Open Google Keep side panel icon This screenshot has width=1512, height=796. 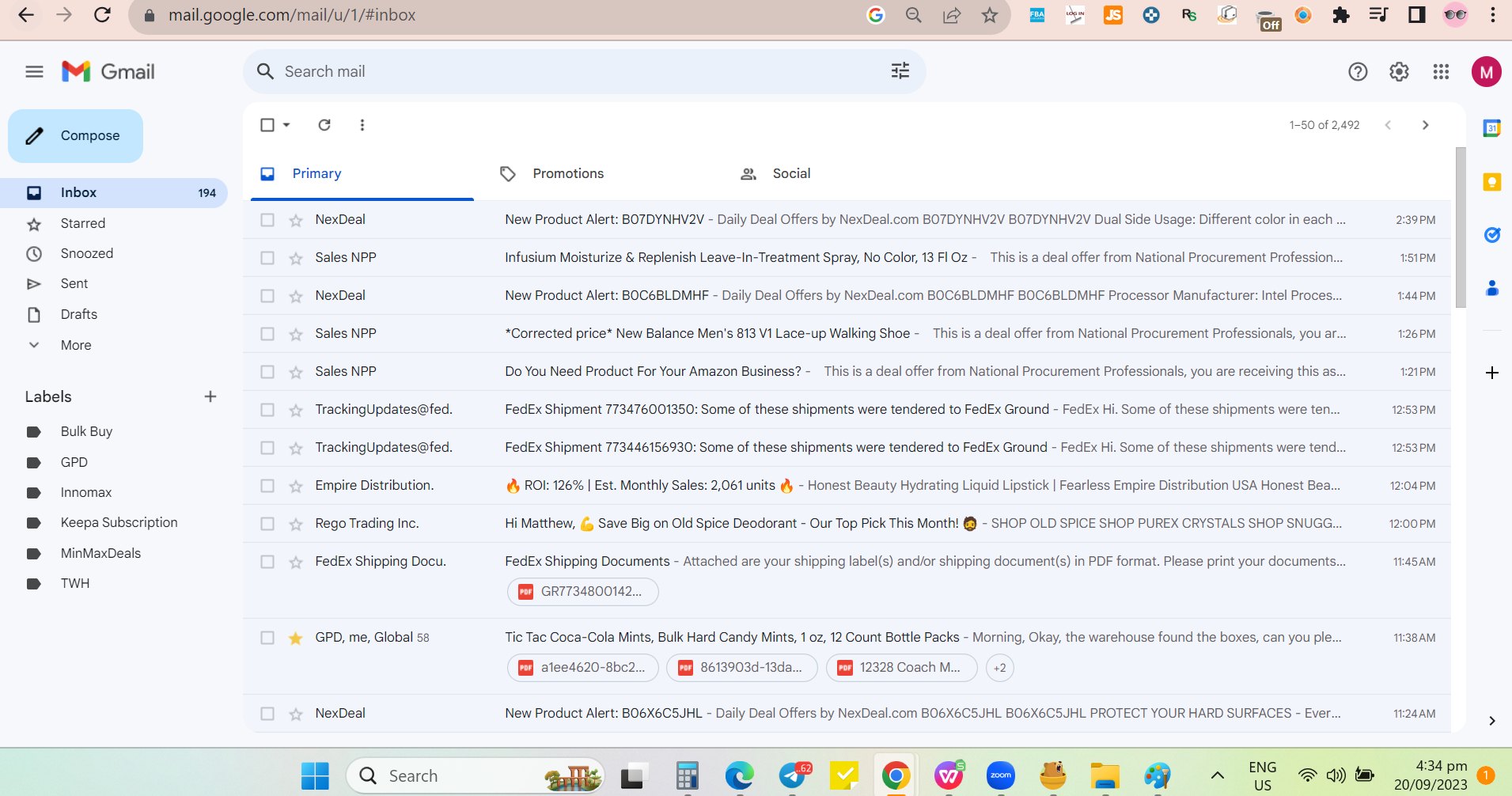point(1491,183)
